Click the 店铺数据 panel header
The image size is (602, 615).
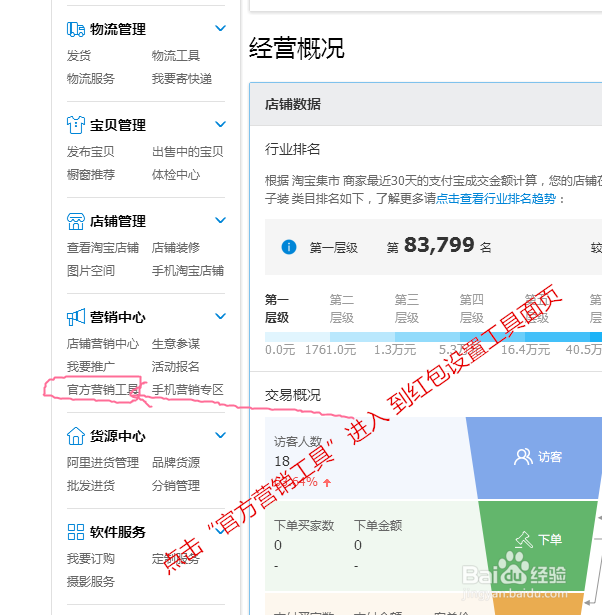point(426,104)
